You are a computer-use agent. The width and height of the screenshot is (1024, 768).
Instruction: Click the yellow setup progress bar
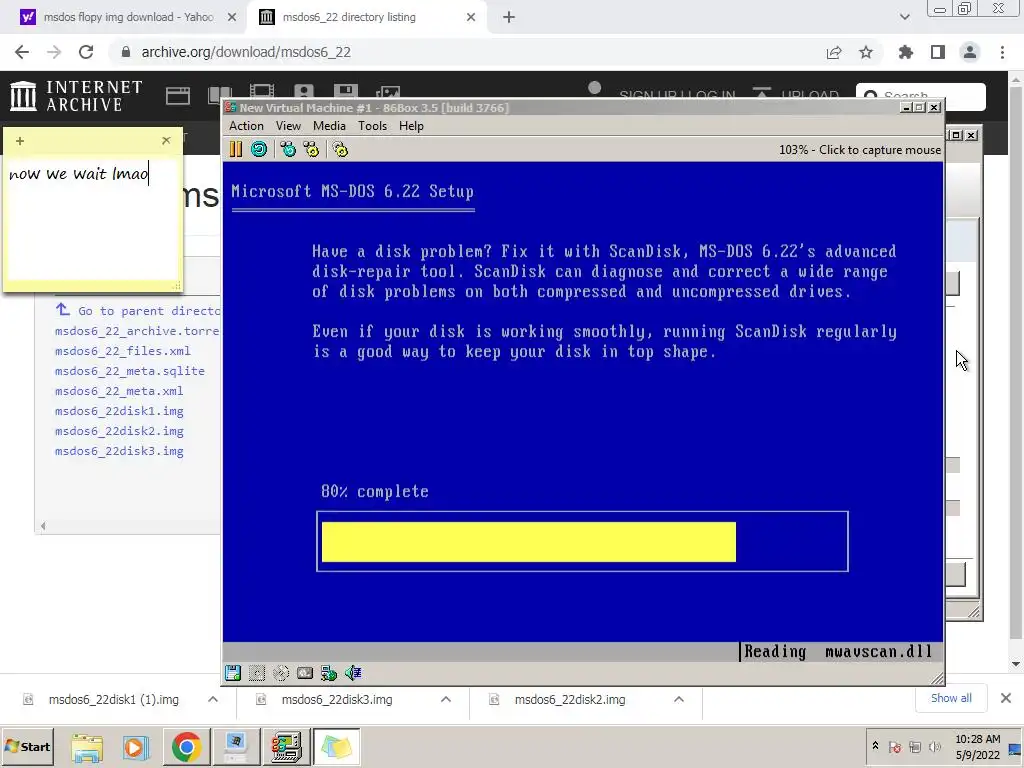[x=529, y=541]
